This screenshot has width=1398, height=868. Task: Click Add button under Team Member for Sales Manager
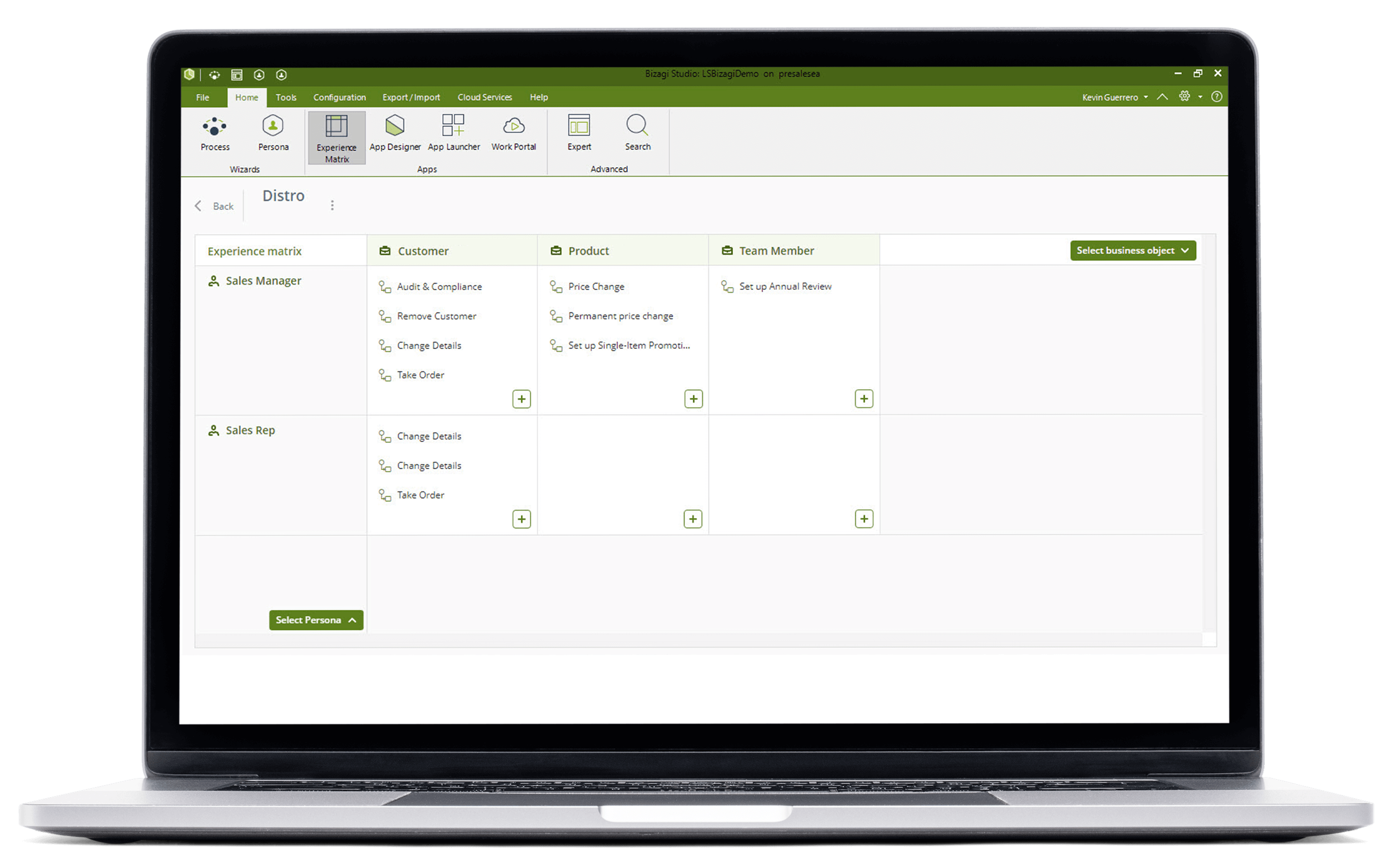[x=863, y=398]
